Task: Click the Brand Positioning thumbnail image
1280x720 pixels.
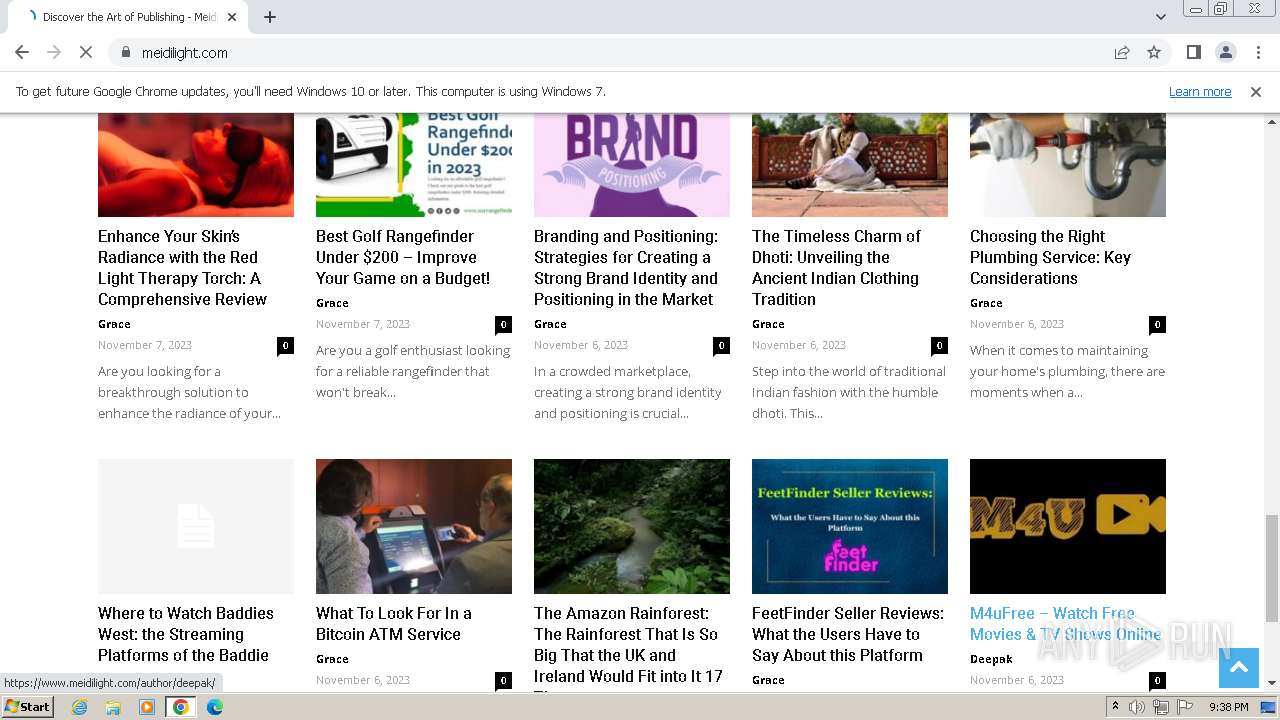Action: click(632, 165)
